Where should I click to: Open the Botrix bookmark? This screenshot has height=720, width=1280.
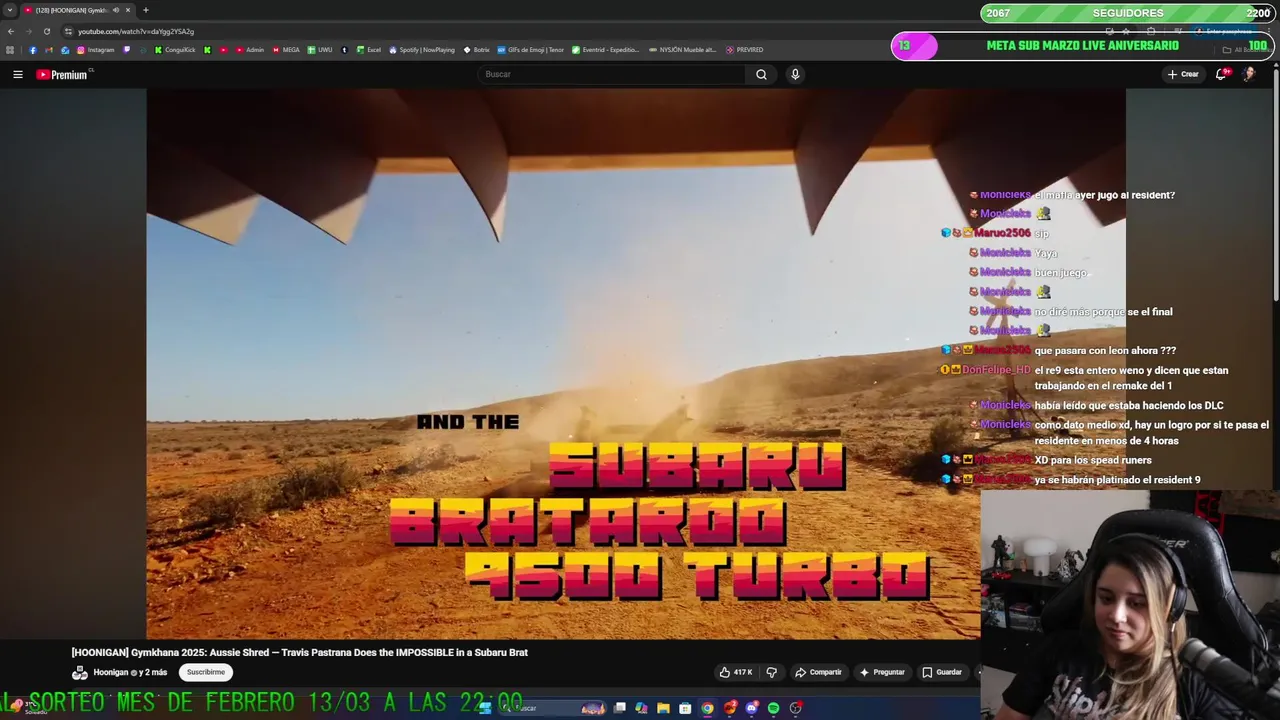(x=477, y=50)
